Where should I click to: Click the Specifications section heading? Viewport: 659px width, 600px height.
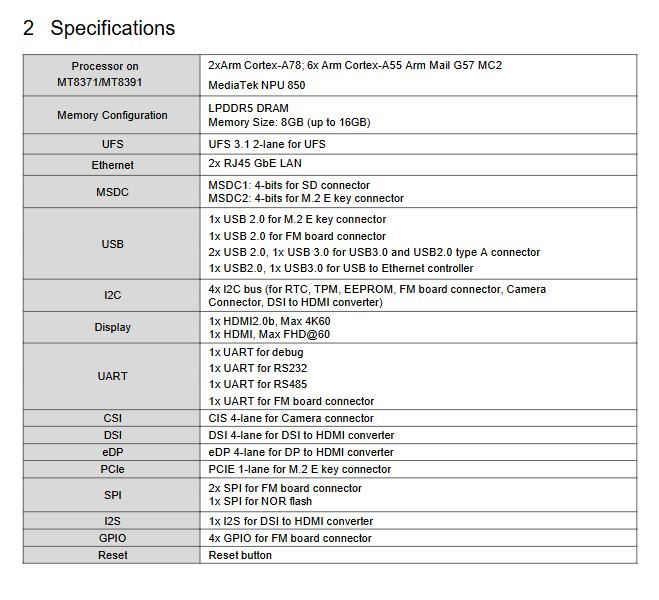99,28
